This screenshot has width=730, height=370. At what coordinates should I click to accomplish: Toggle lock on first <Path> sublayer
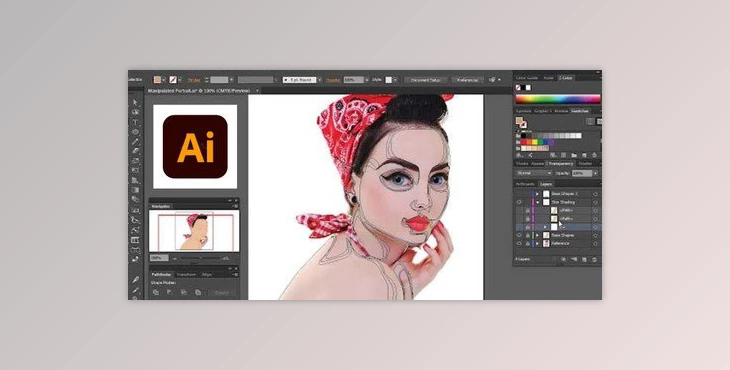[x=527, y=210]
